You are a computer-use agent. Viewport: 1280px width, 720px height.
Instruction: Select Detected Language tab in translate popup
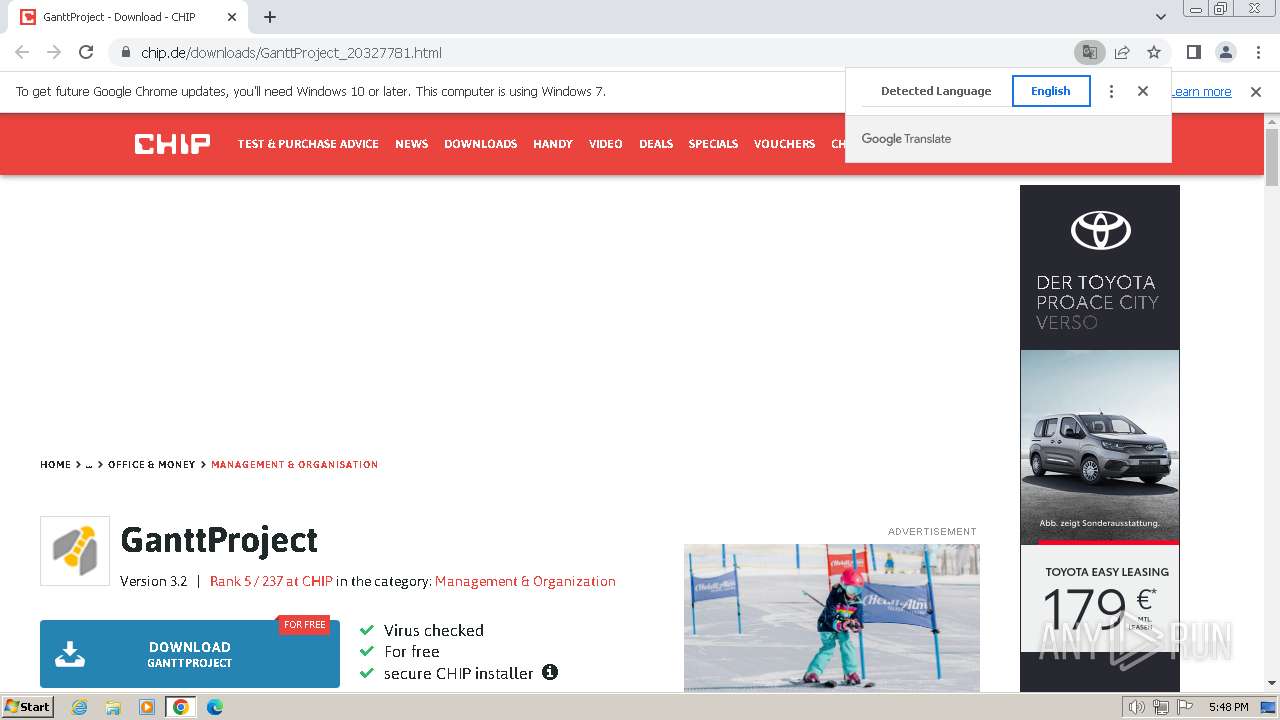point(936,91)
